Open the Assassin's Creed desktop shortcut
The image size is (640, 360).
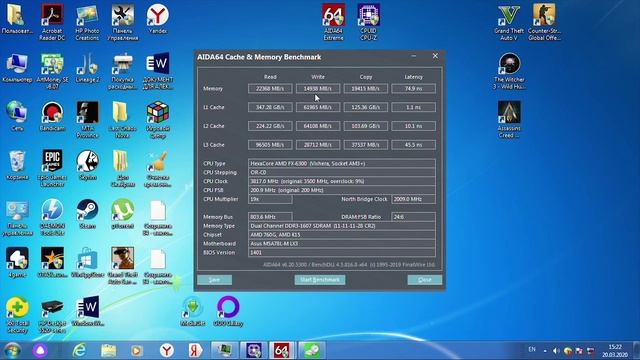(509, 120)
